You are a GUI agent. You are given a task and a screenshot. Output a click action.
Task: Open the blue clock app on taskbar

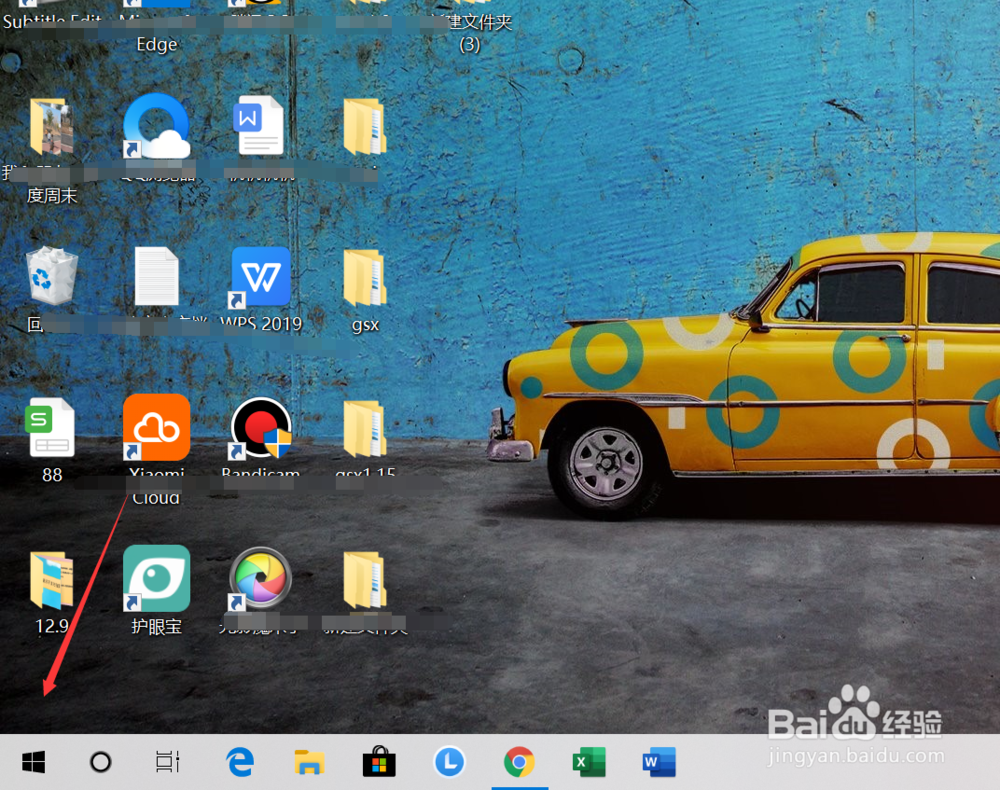tap(449, 762)
